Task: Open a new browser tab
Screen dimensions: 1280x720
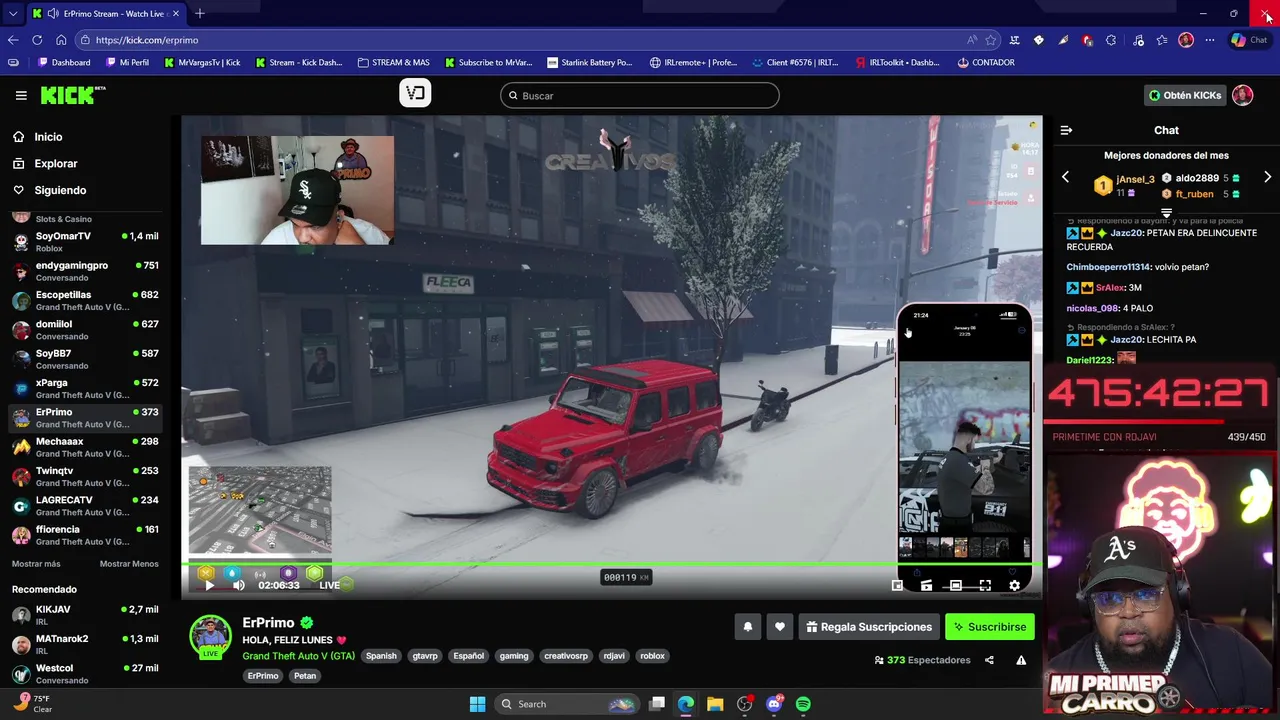Action: 199,14
